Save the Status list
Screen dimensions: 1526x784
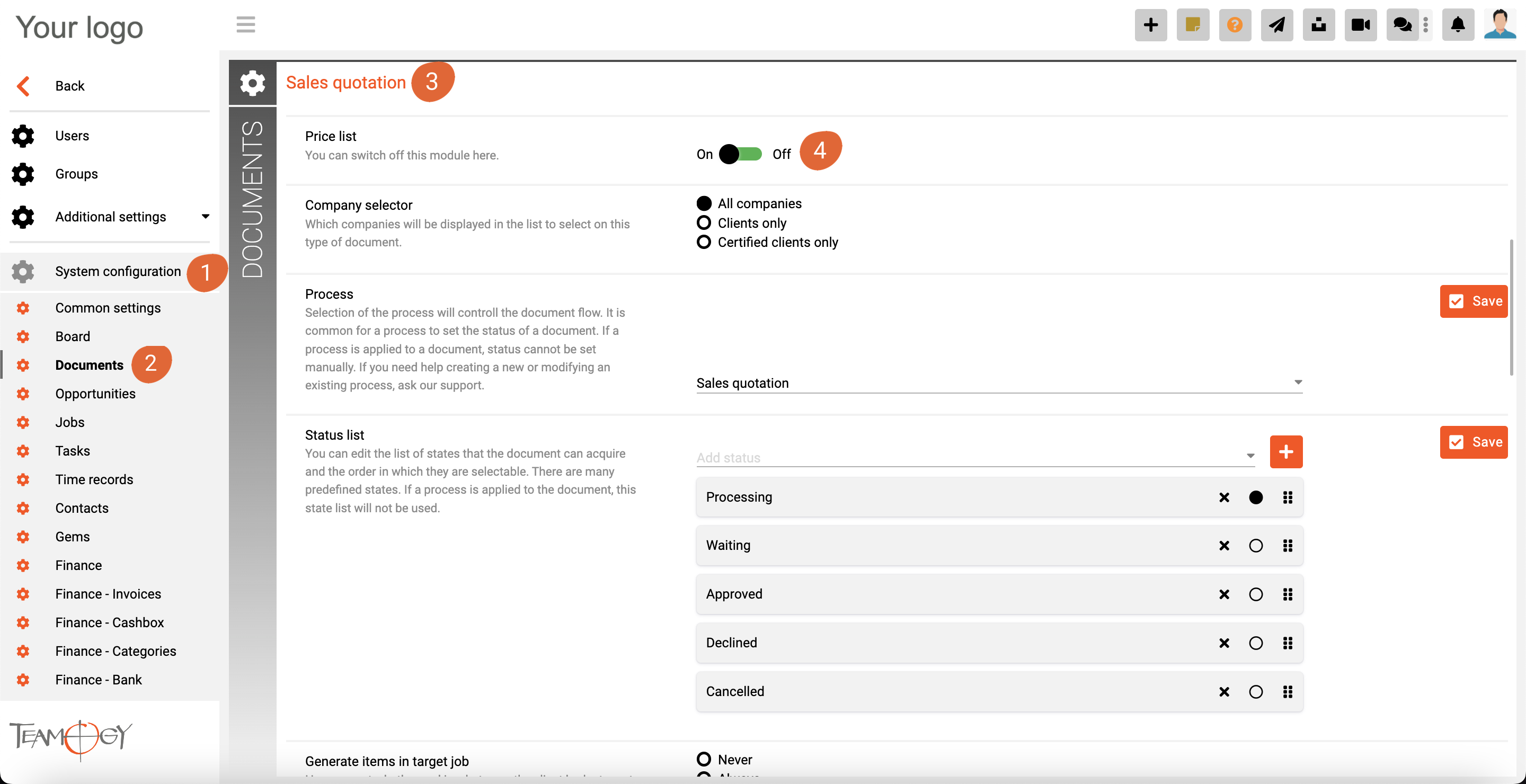pos(1473,442)
